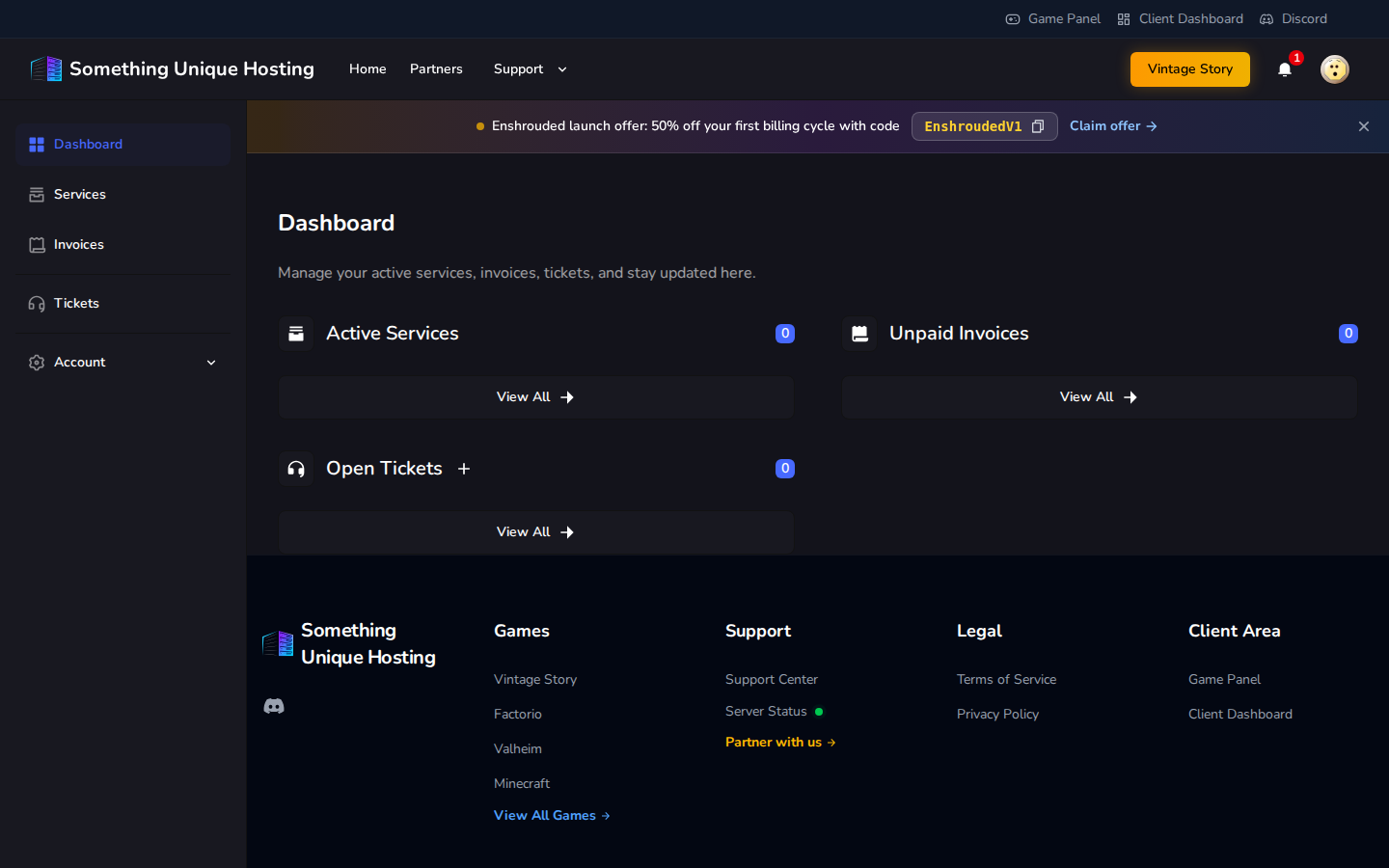Viewport: 1389px width, 868px height.
Task: View all Active Services
Action: pyautogui.click(x=536, y=397)
